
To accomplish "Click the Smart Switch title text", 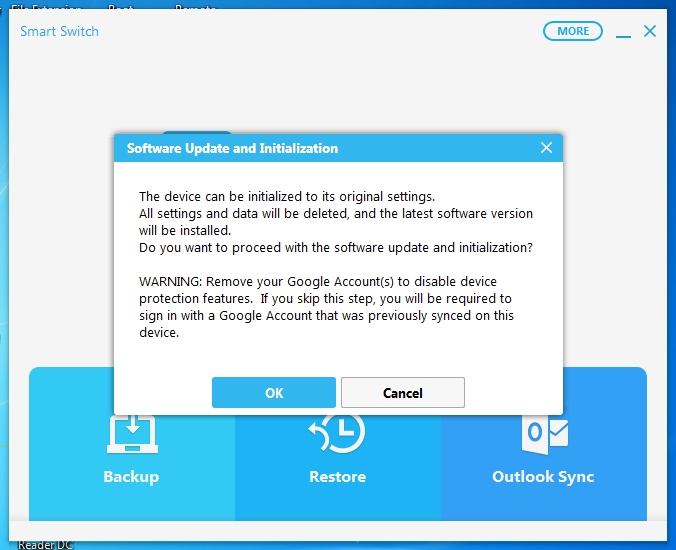I will (x=59, y=31).
